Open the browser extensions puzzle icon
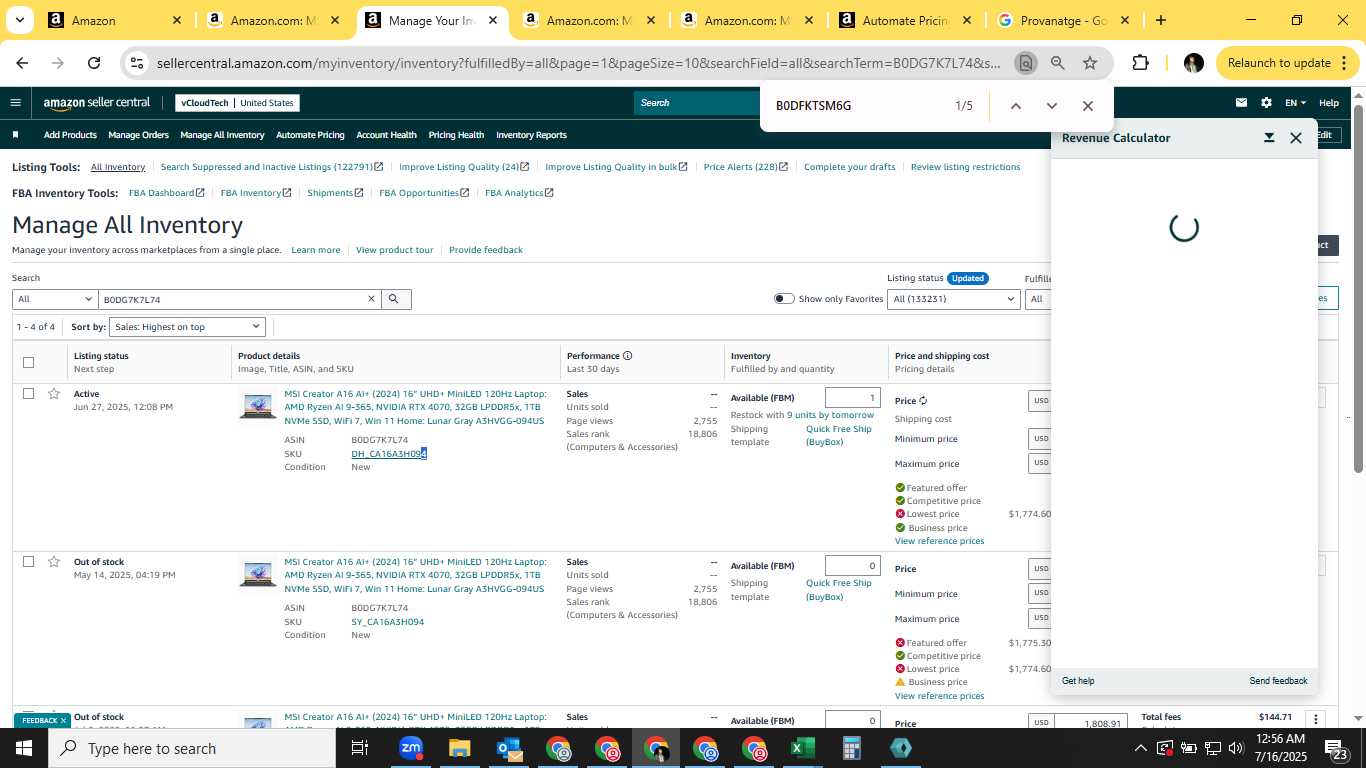This screenshot has width=1366, height=768. tap(1140, 63)
